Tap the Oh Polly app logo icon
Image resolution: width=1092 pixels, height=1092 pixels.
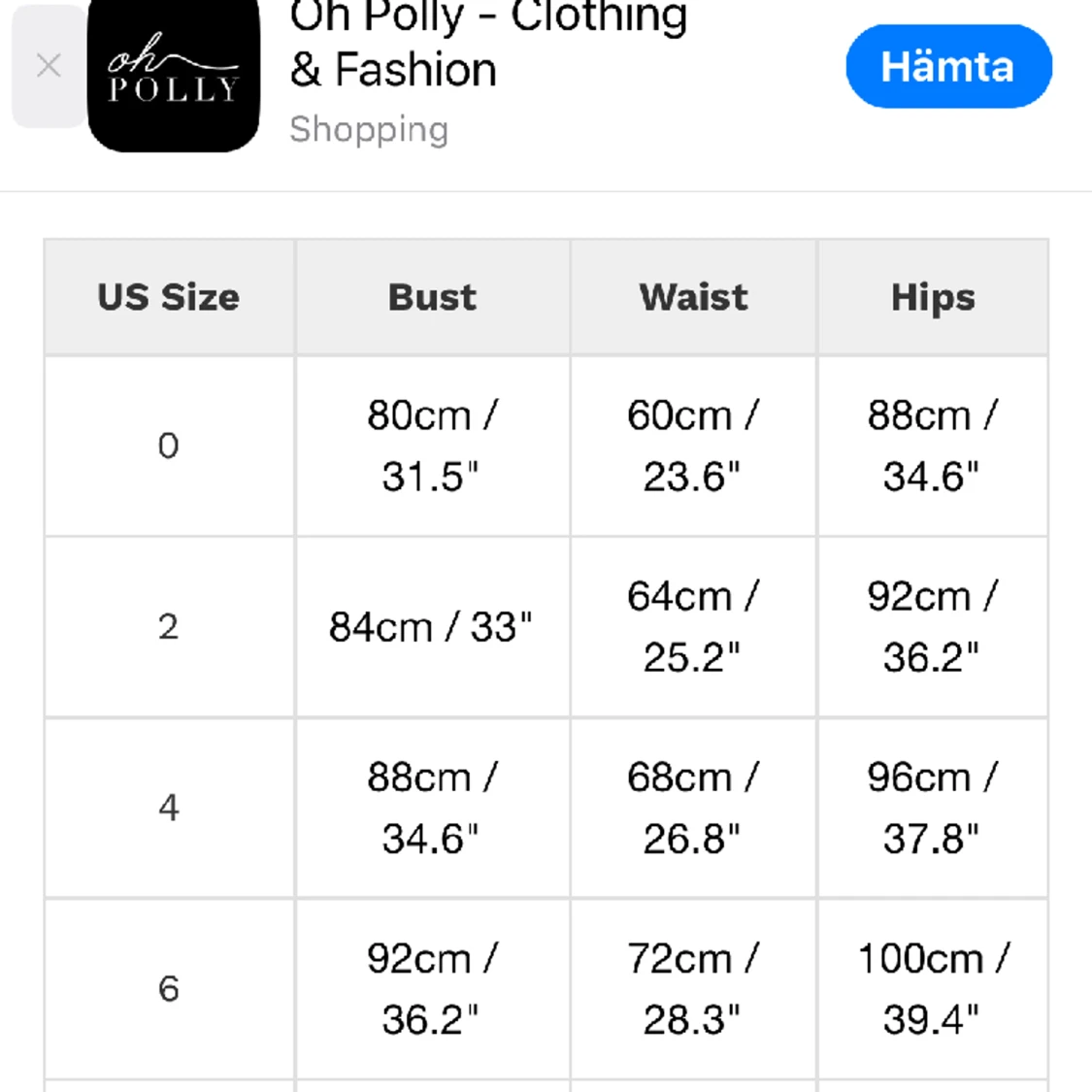(x=174, y=74)
